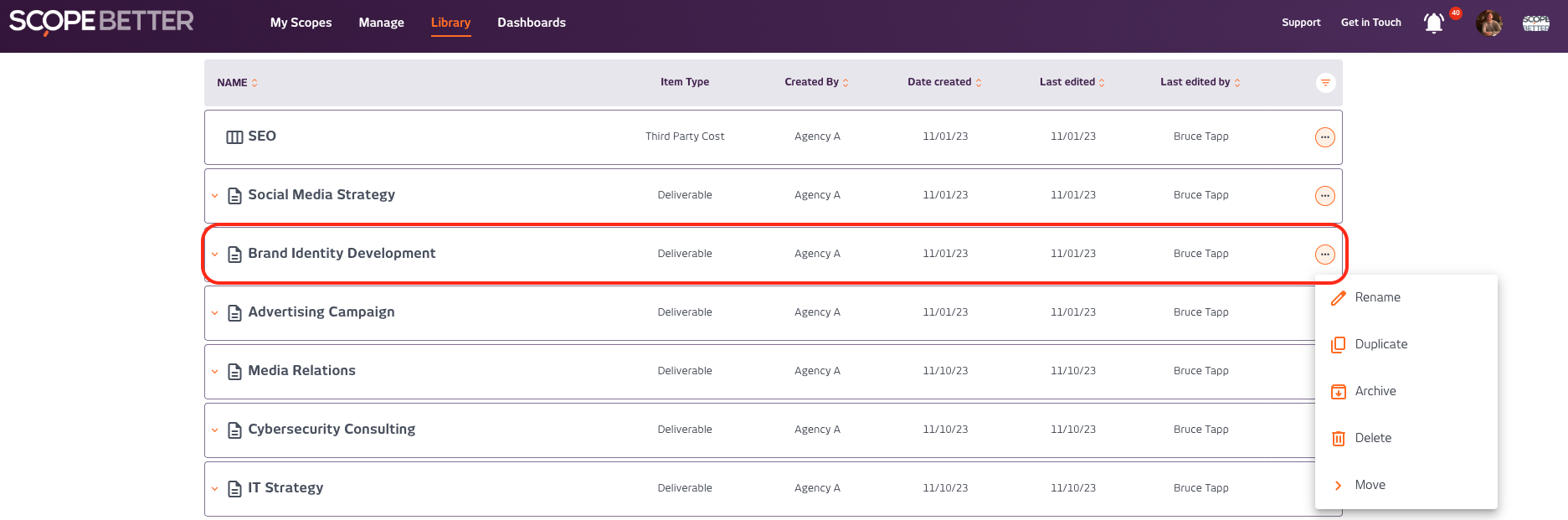The height and width of the screenshot is (520, 1568).
Task: Click Brand Identity Development's ellipsis button
Action: click(x=1324, y=254)
